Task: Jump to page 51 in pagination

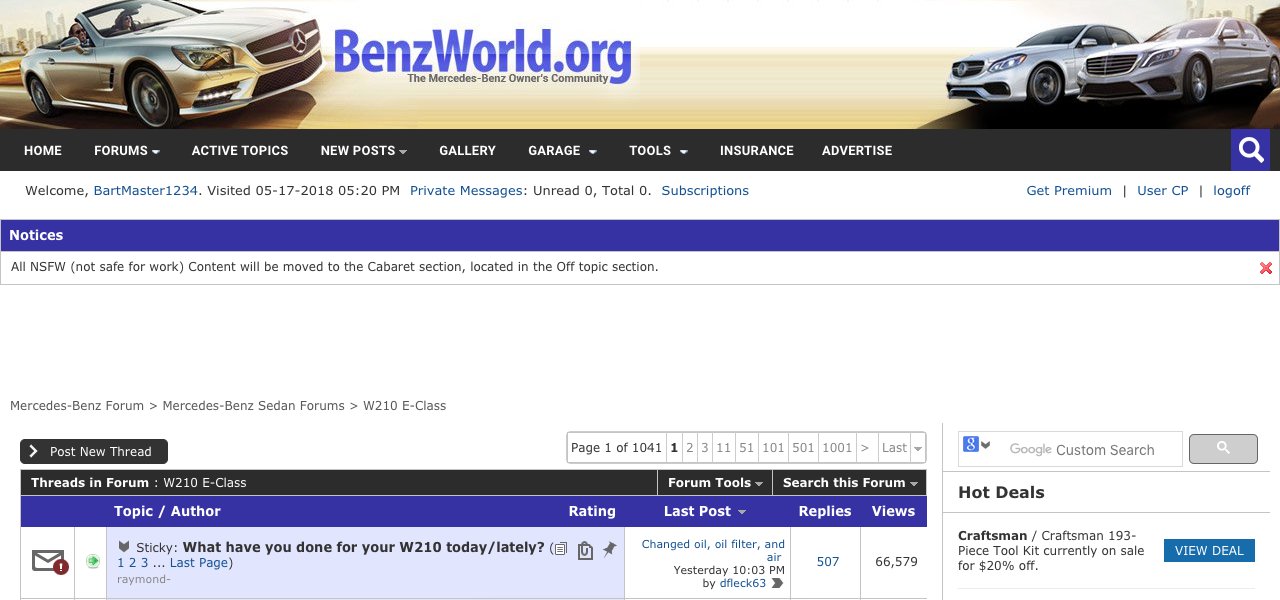Action: pos(746,447)
